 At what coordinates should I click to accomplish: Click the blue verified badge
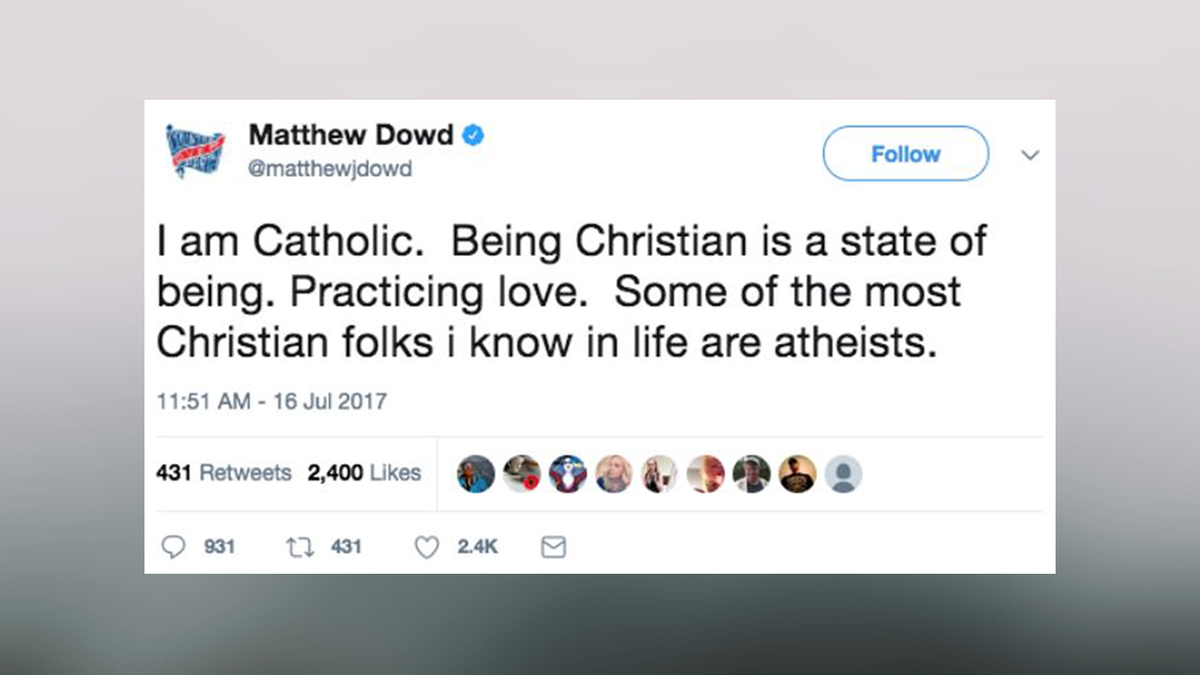[x=473, y=134]
